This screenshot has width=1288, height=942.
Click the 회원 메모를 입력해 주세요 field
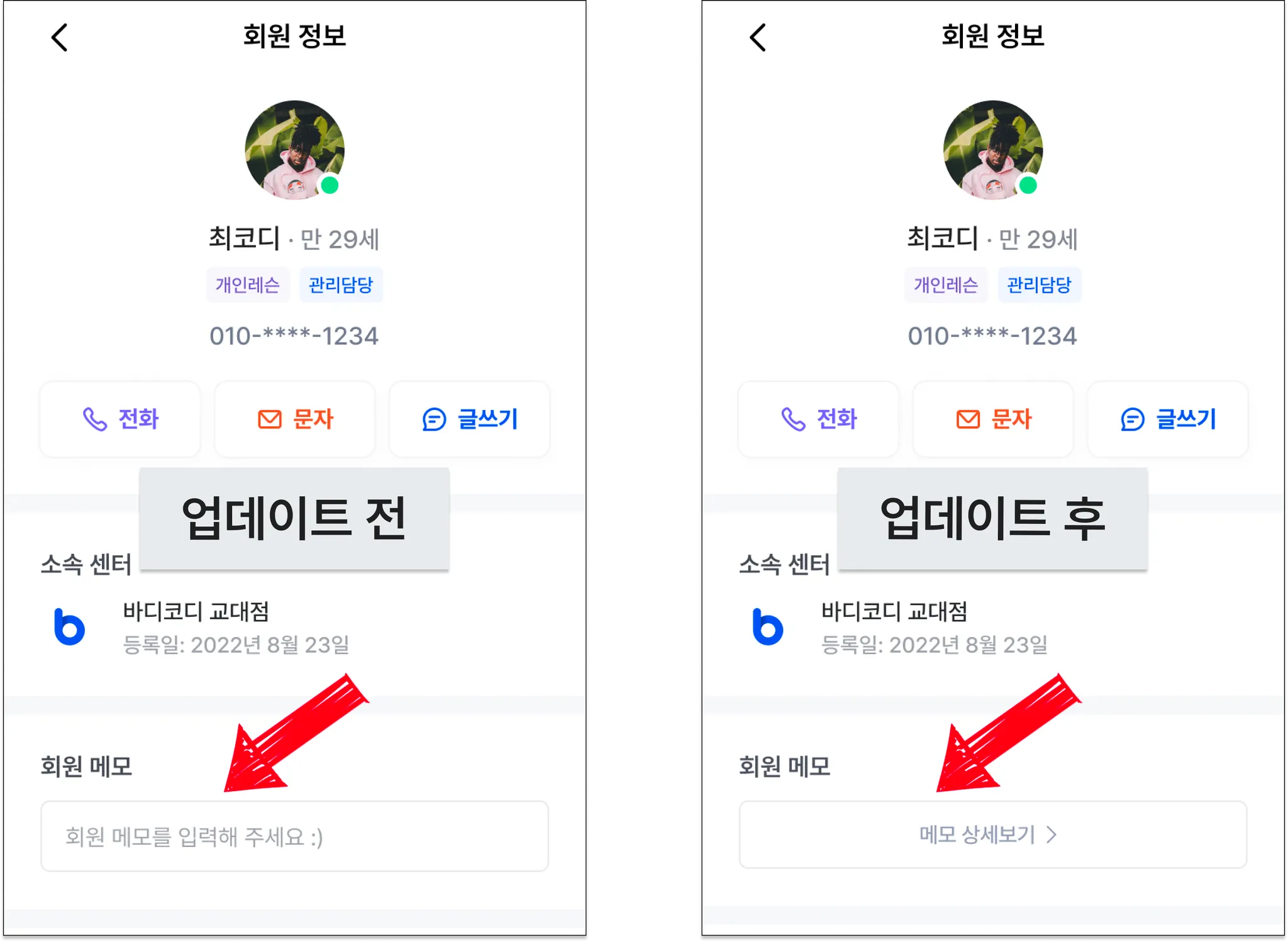coord(294,836)
